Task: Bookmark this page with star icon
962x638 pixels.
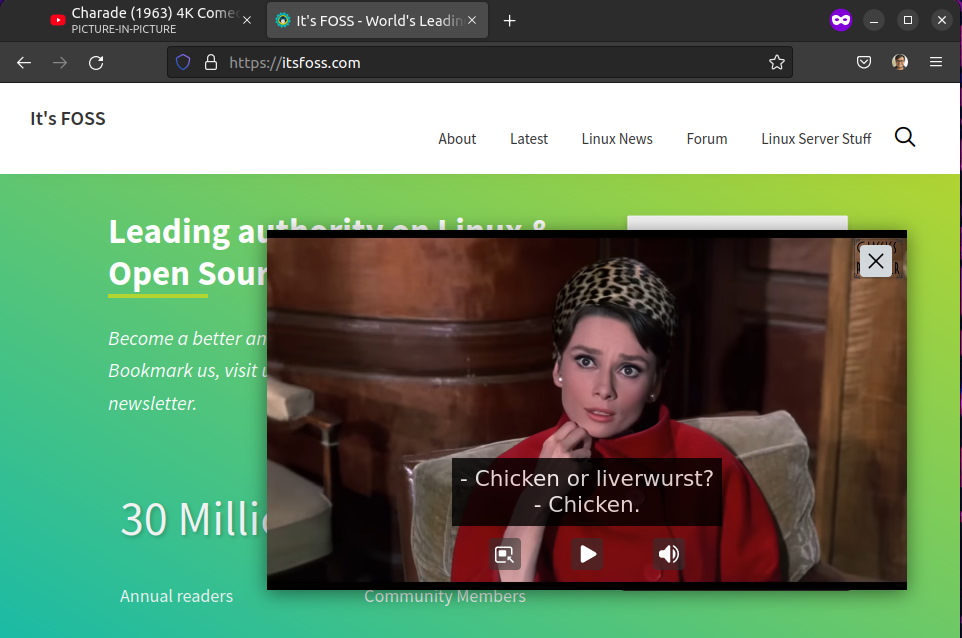Action: coord(777,62)
